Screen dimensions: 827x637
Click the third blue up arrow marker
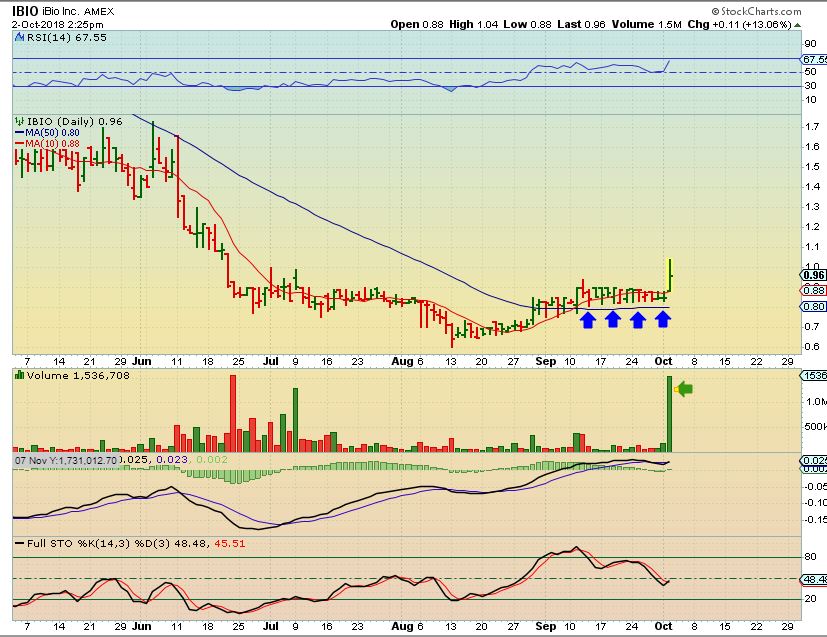point(638,319)
